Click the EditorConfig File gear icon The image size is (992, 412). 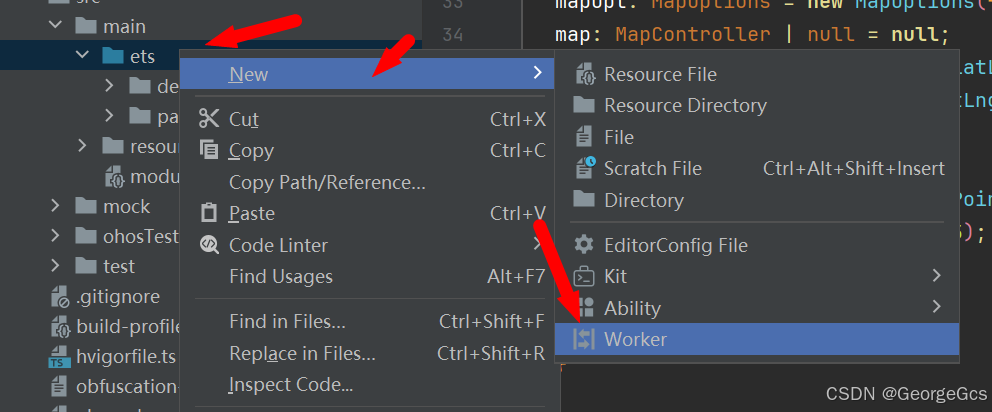tap(584, 245)
